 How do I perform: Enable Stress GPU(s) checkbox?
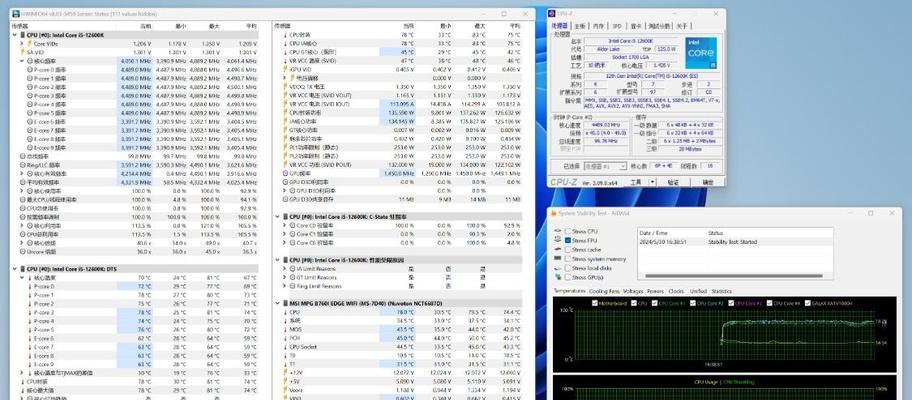click(568, 277)
